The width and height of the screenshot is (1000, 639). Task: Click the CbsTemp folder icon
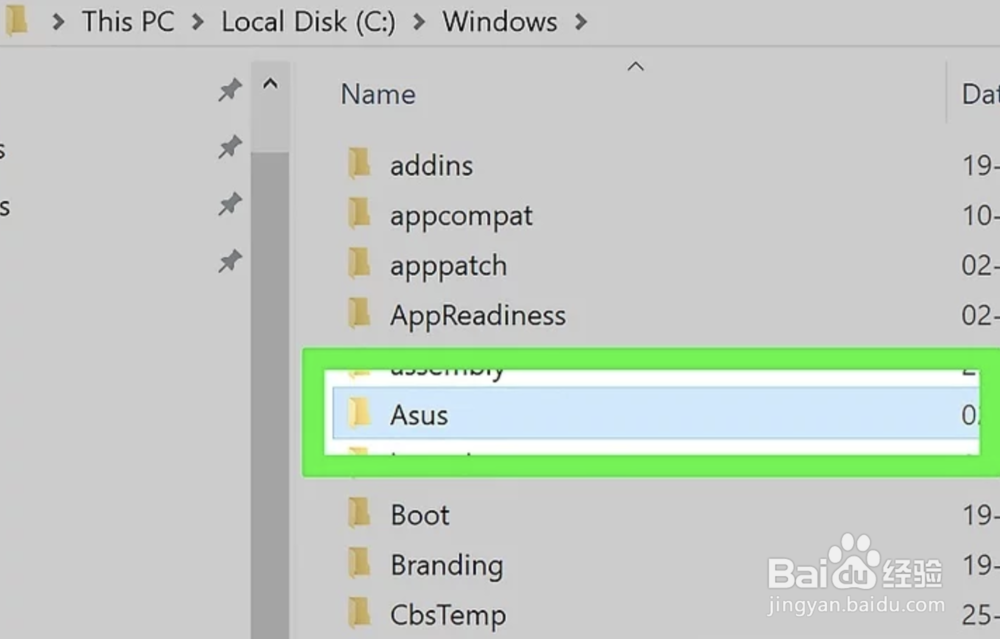(x=359, y=612)
